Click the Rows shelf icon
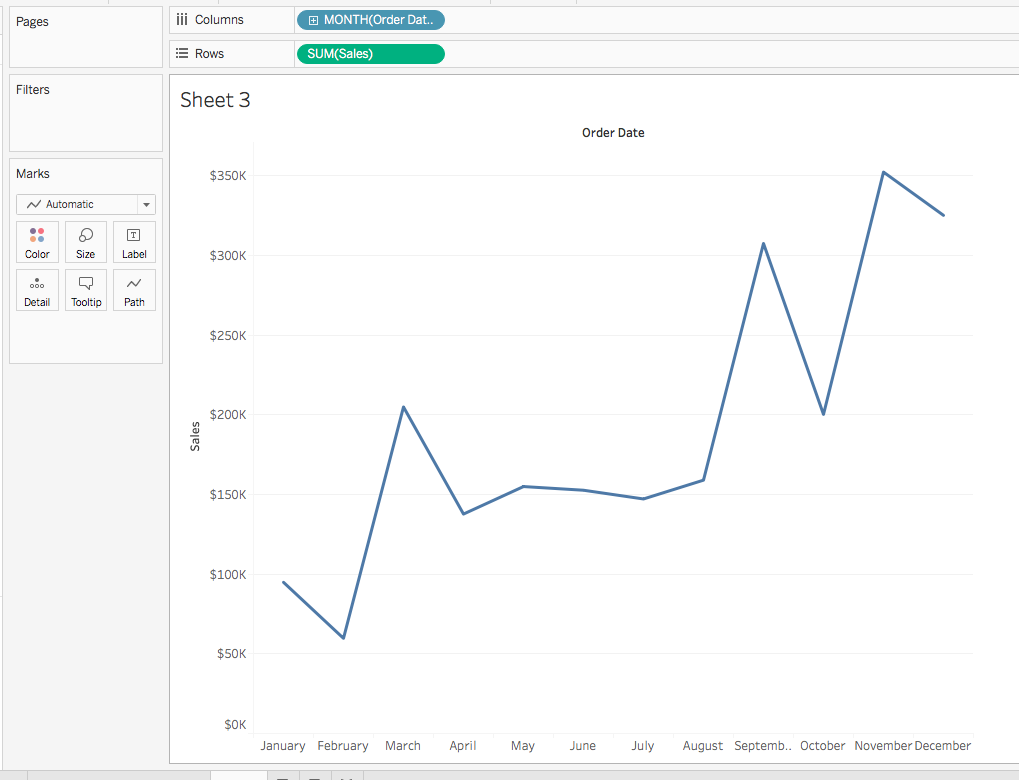1019x780 pixels. (x=182, y=54)
